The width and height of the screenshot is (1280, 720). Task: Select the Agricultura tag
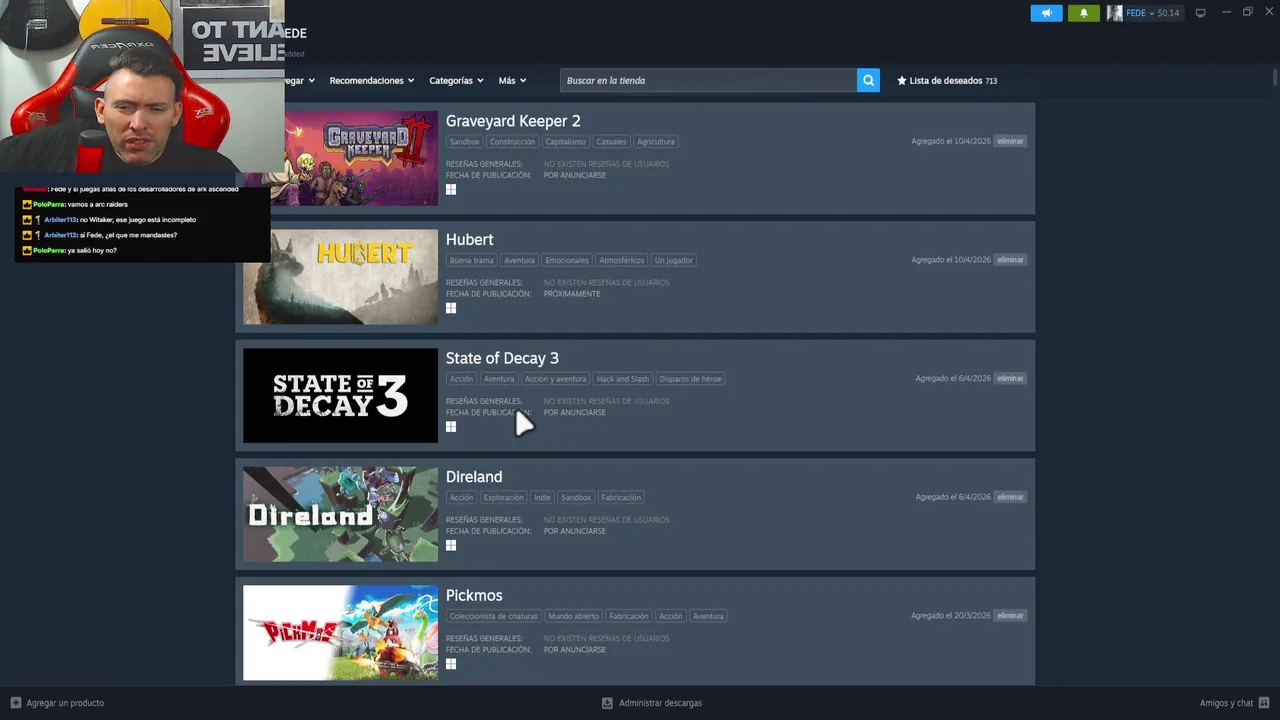[656, 142]
